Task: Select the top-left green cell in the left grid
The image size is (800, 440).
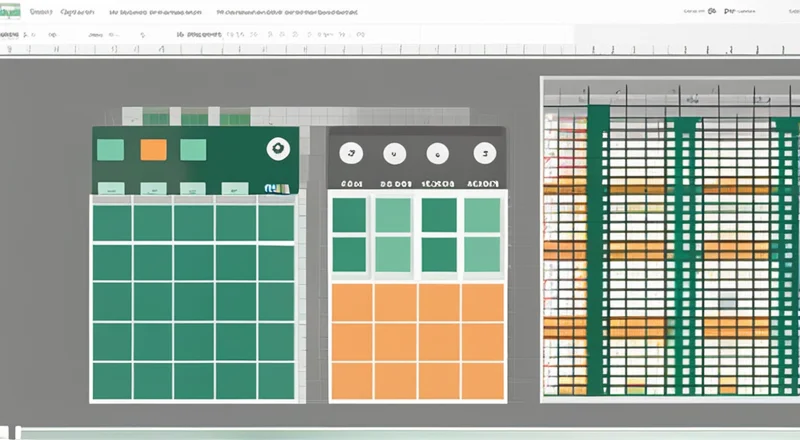Action: 111,223
